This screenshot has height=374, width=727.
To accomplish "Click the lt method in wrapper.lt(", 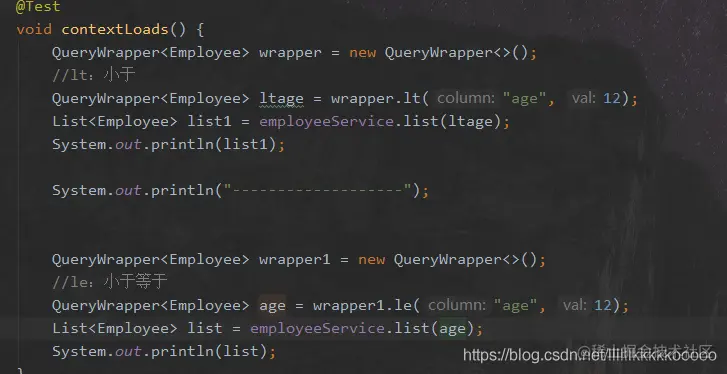I will (x=411, y=99).
